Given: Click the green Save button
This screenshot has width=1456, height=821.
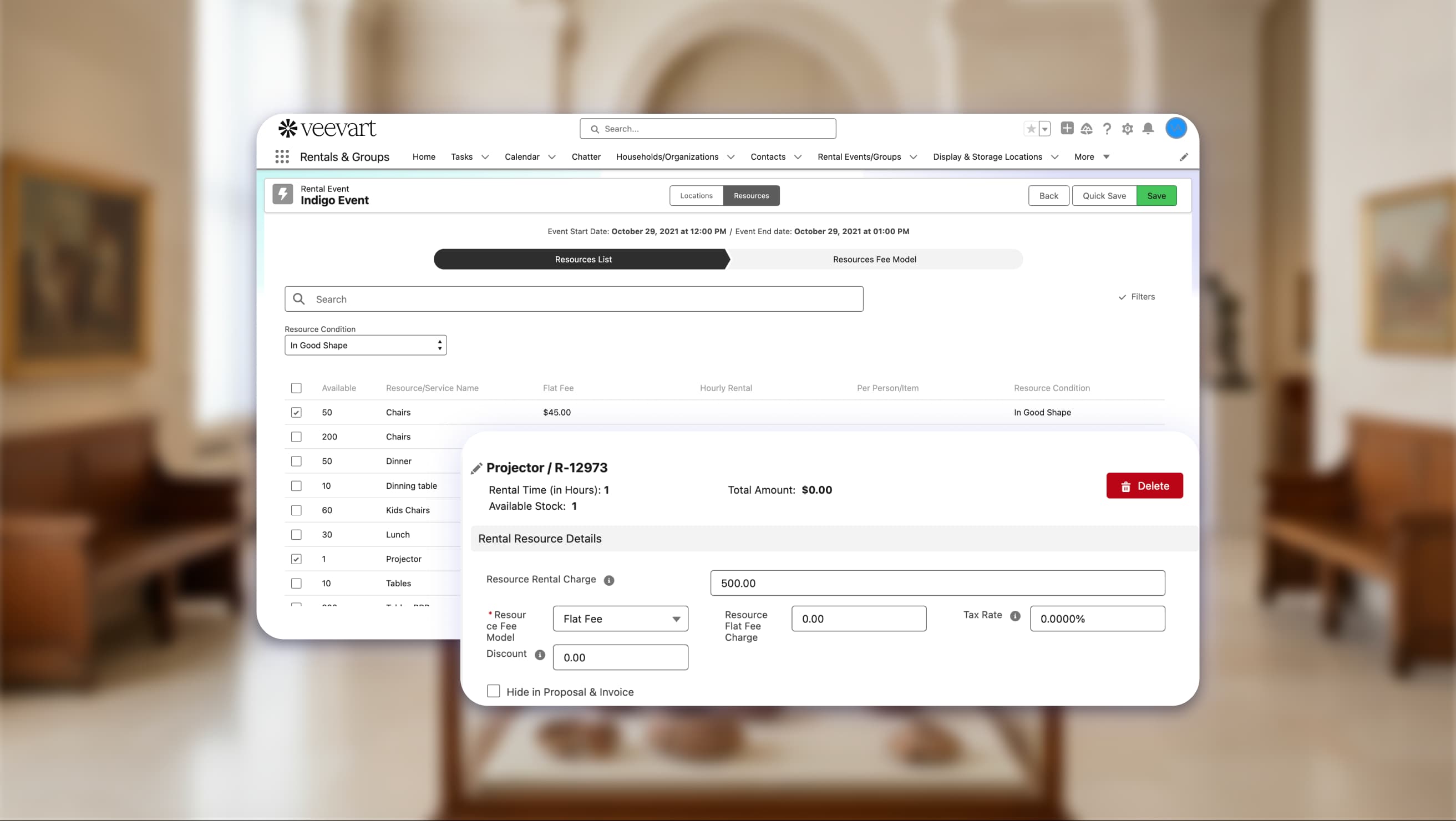Looking at the screenshot, I should (1156, 195).
